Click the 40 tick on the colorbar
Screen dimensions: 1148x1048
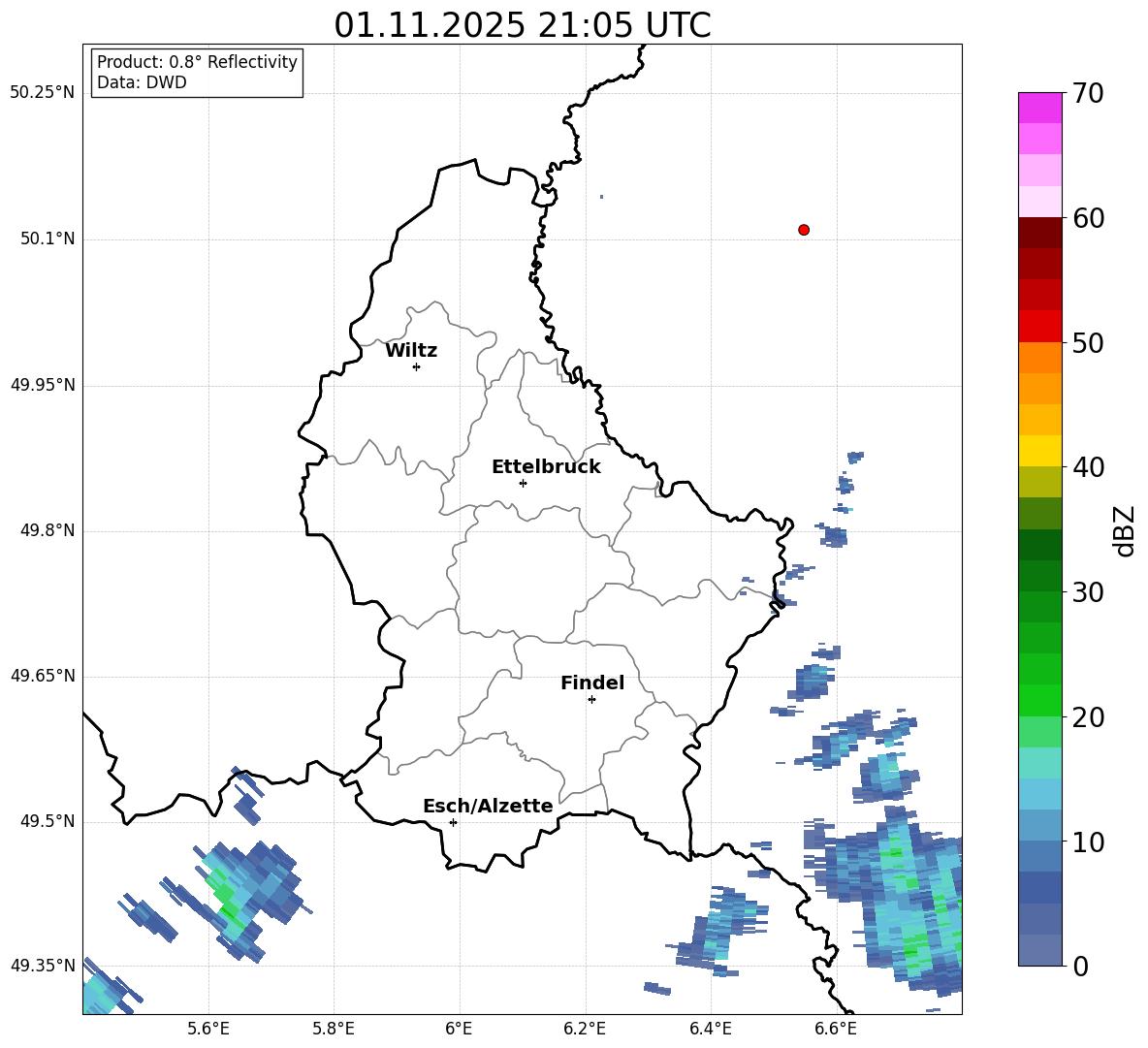coord(1088,467)
